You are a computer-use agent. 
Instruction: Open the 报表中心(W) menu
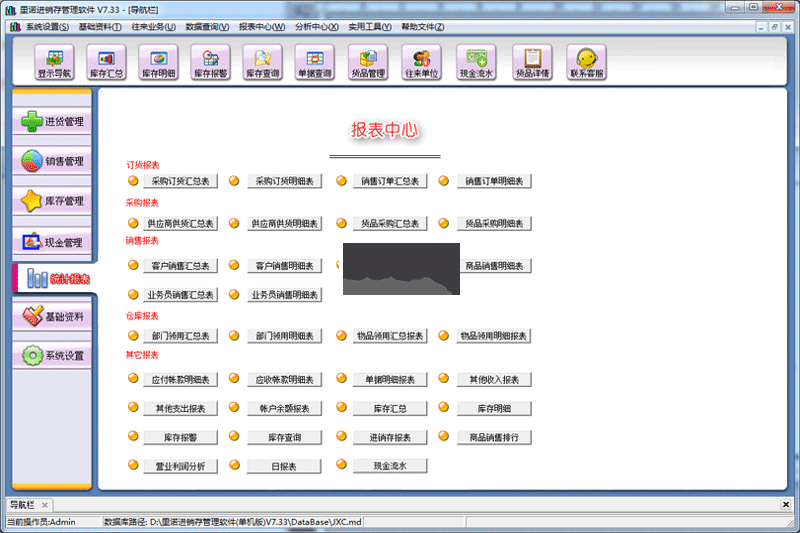[x=262, y=27]
